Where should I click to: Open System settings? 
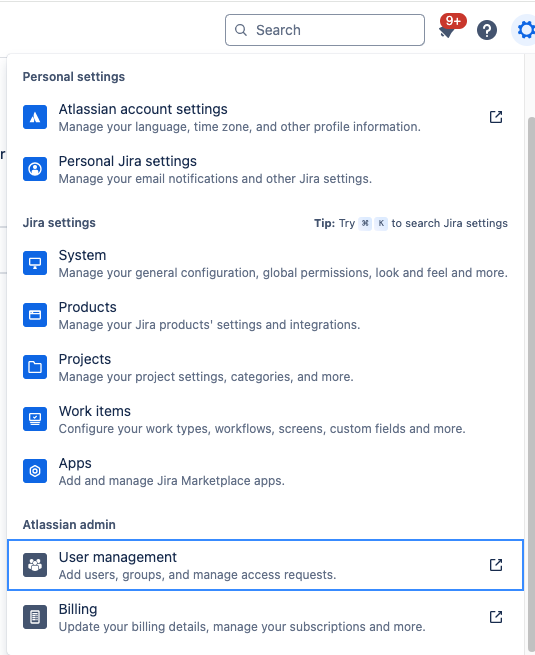265,263
